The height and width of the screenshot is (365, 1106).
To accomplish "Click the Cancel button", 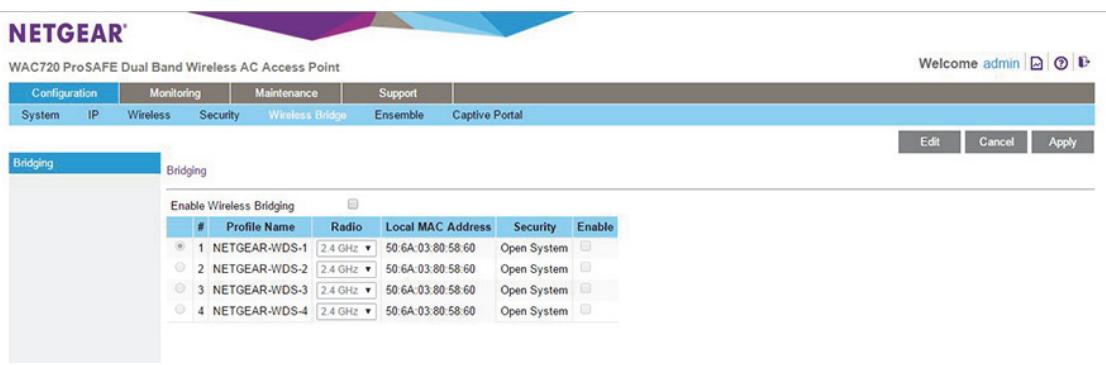I will (x=996, y=142).
